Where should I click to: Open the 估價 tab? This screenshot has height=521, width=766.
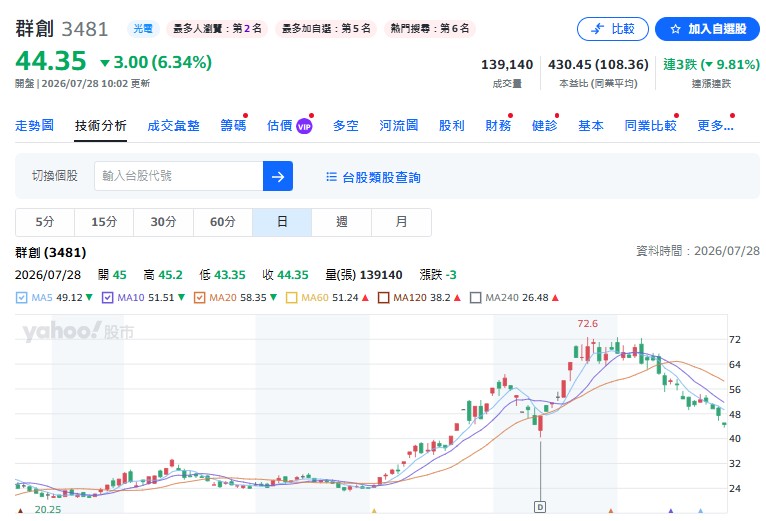coord(280,126)
